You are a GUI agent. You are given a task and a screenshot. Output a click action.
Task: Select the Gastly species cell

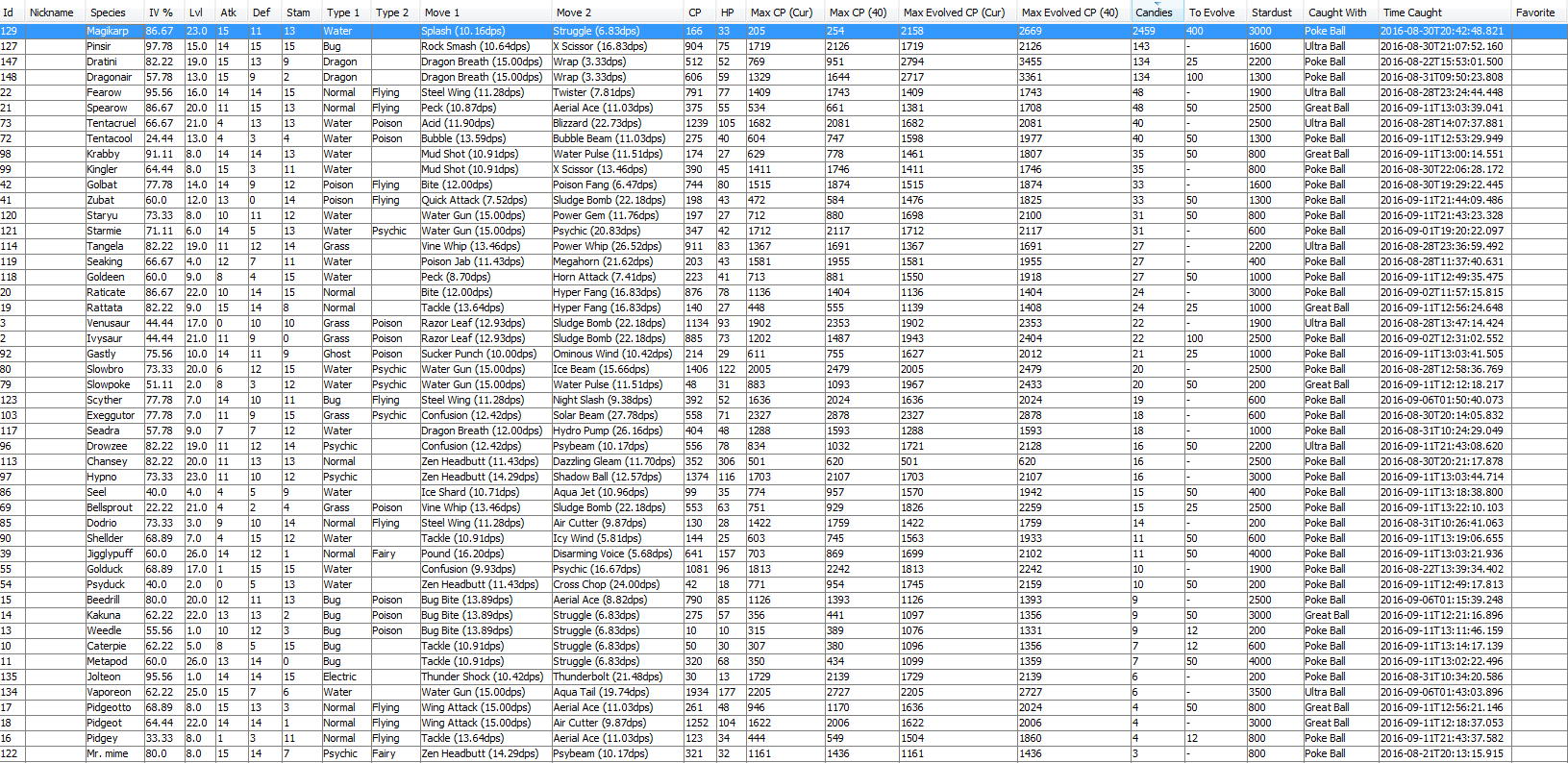tap(113, 354)
